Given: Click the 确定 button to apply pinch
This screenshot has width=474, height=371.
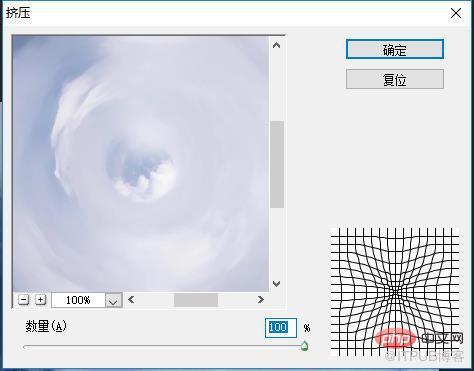Looking at the screenshot, I should (395, 49).
